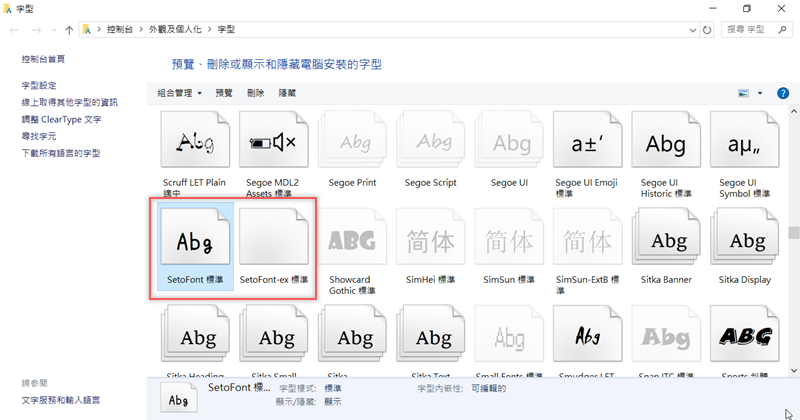Select the Scruff LET Plain font icon
Viewport: 800px width, 420px height.
(195, 140)
